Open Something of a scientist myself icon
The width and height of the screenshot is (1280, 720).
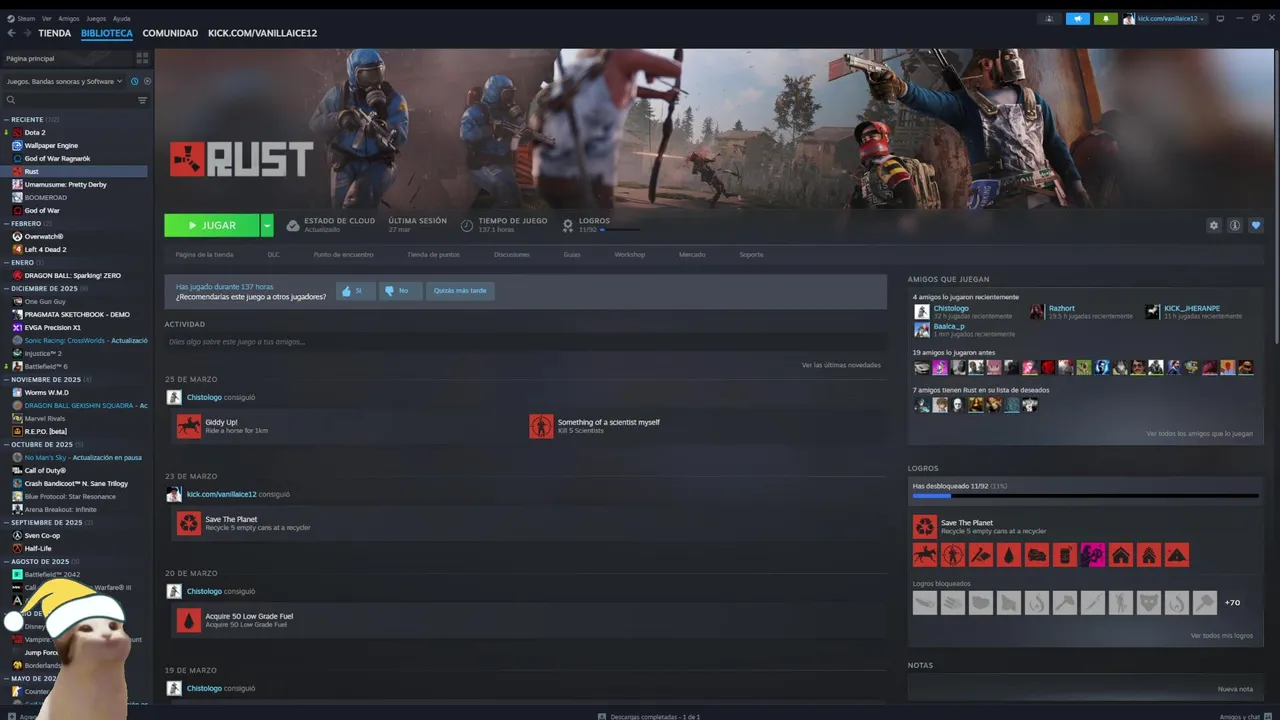coord(541,426)
